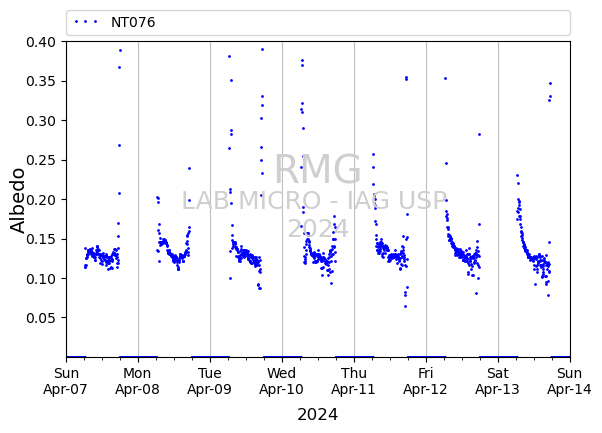The image size is (602, 433).
Task: Click the Sun Apr-14 x-axis label
Action: pos(569,381)
